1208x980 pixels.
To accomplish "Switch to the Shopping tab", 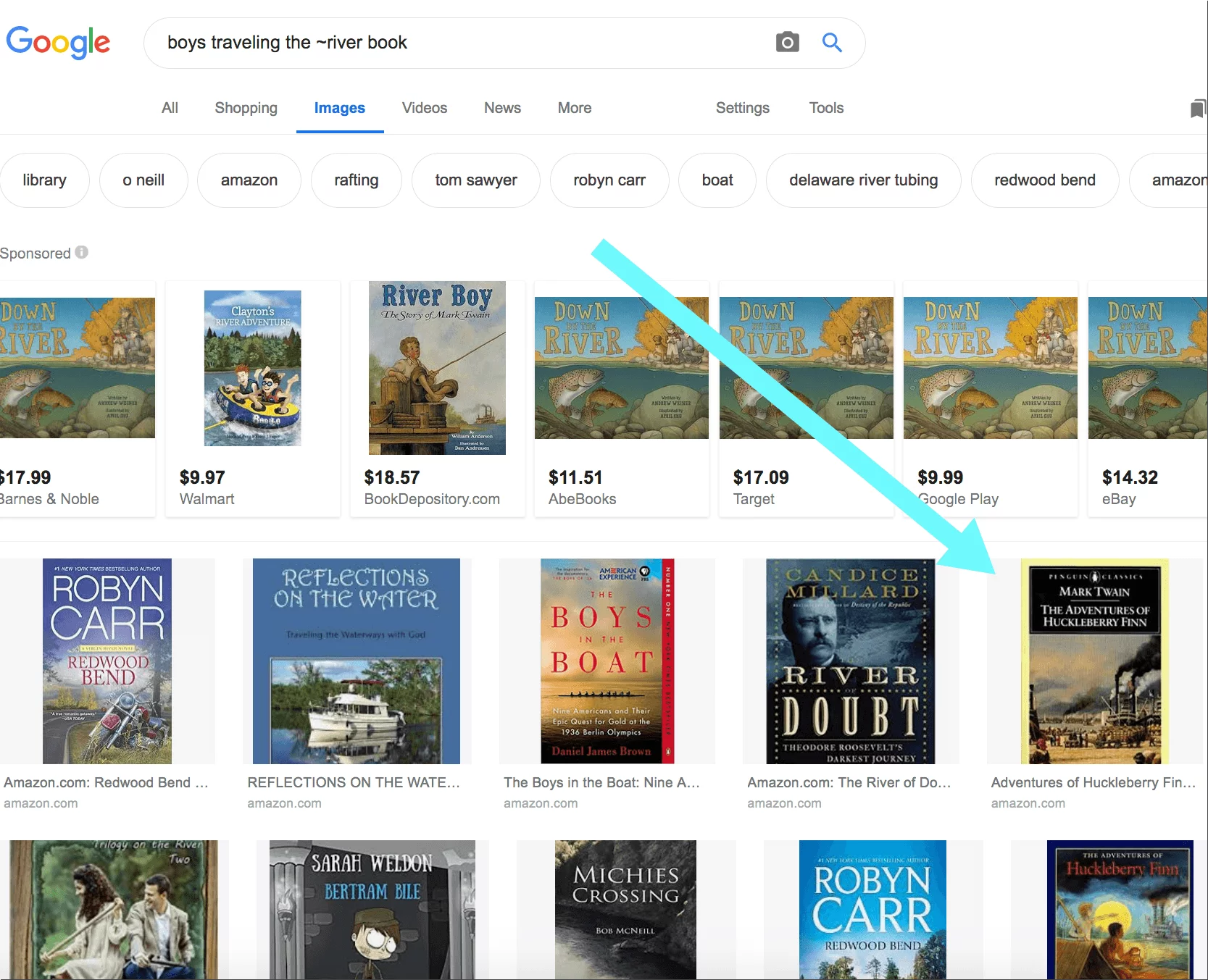I will pos(246,108).
